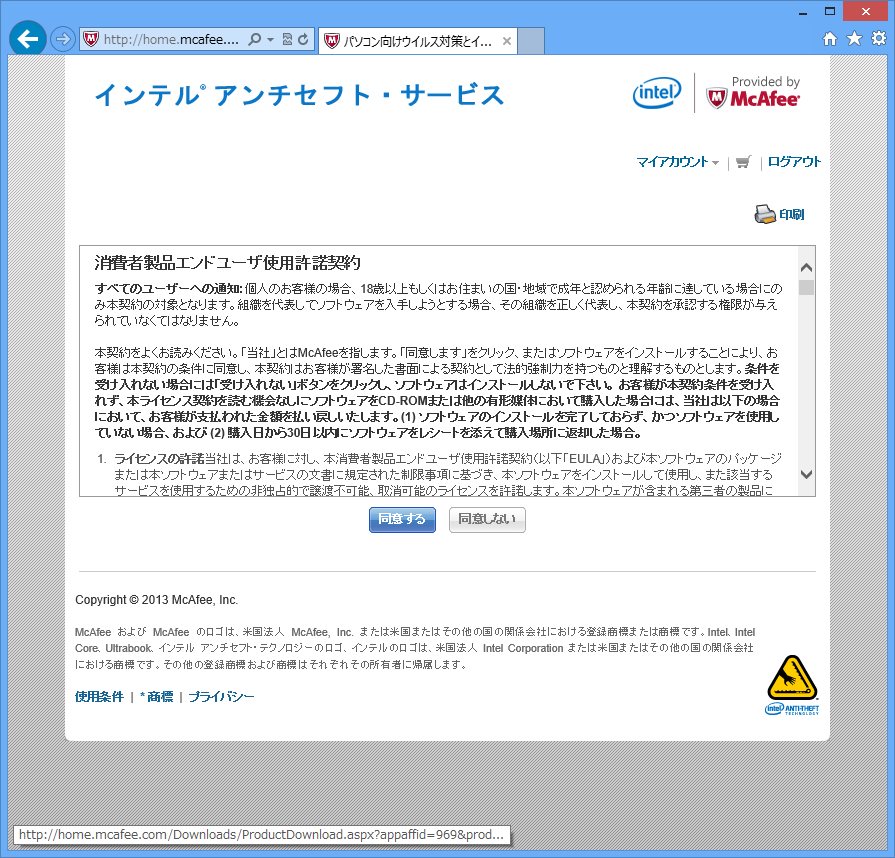Viewport: 895px width, 858px height.
Task: Close the パソコン向けウイルス対策 tab
Action: click(506, 41)
